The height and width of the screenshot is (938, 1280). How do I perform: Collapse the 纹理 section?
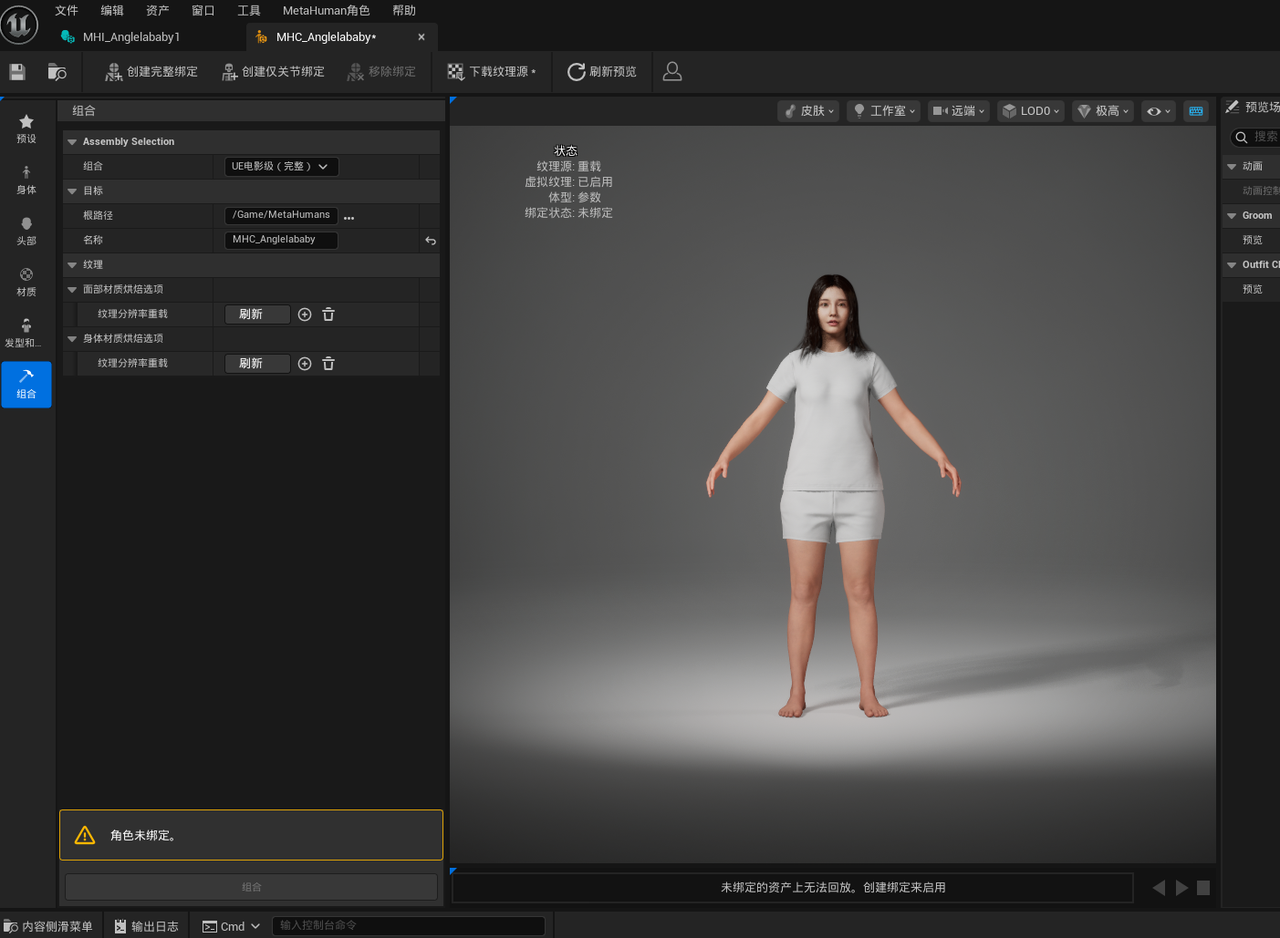point(72,265)
